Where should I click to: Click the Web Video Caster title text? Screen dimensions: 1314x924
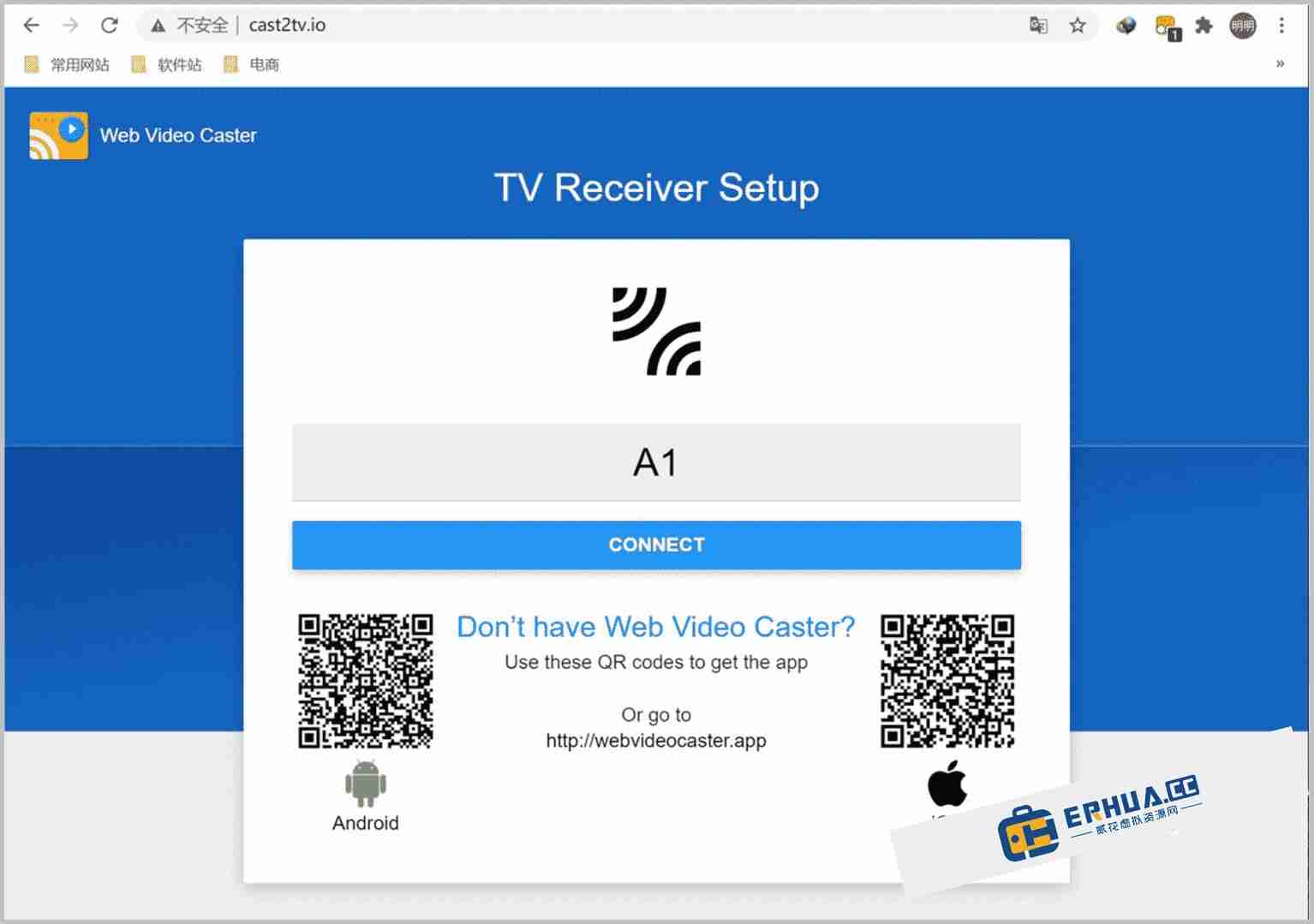(x=178, y=135)
